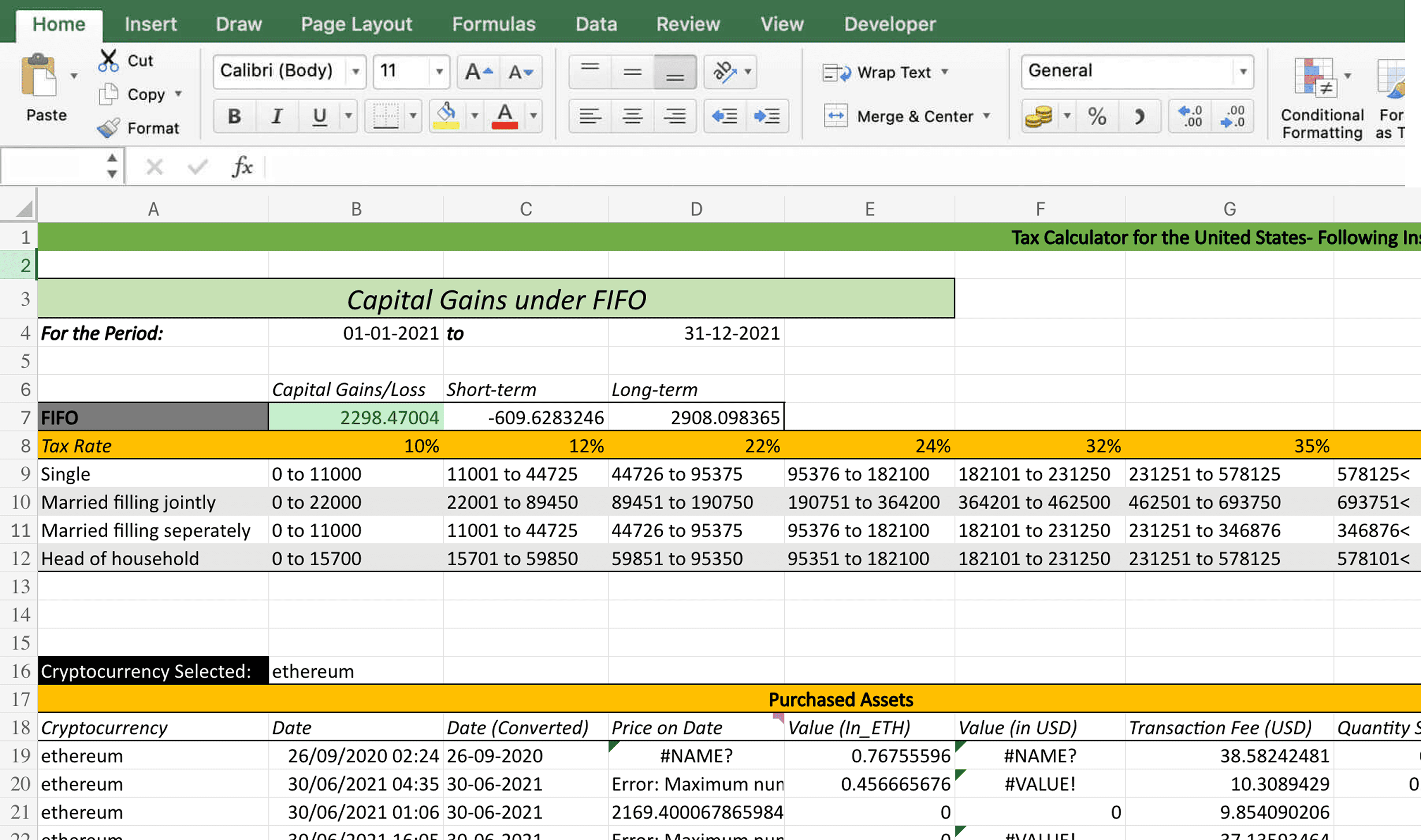Switch to the Formulas ribbon tab
Screen dimensions: 1421x840
(x=494, y=24)
